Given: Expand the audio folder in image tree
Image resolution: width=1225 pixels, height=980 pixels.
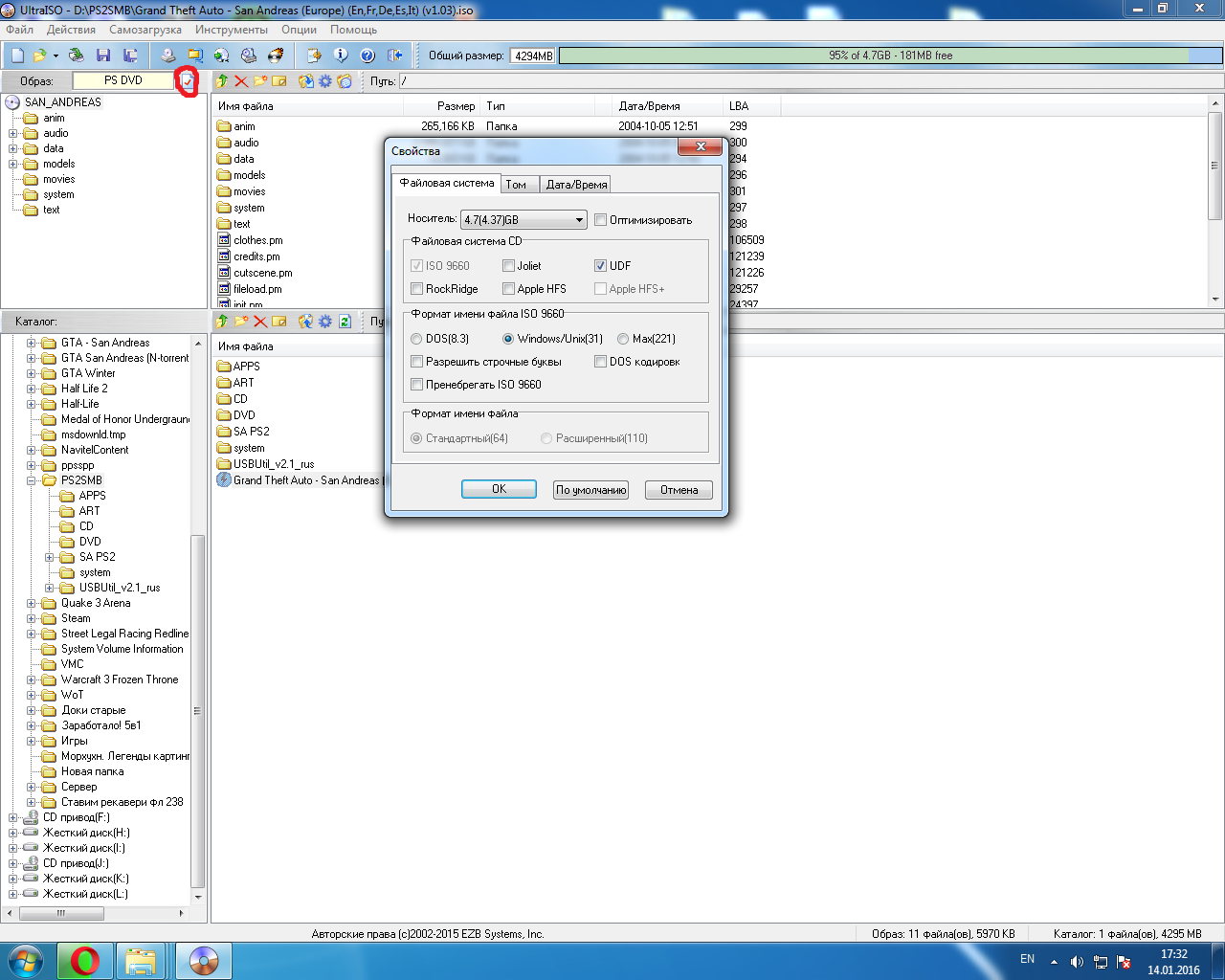Looking at the screenshot, I should pos(13,133).
